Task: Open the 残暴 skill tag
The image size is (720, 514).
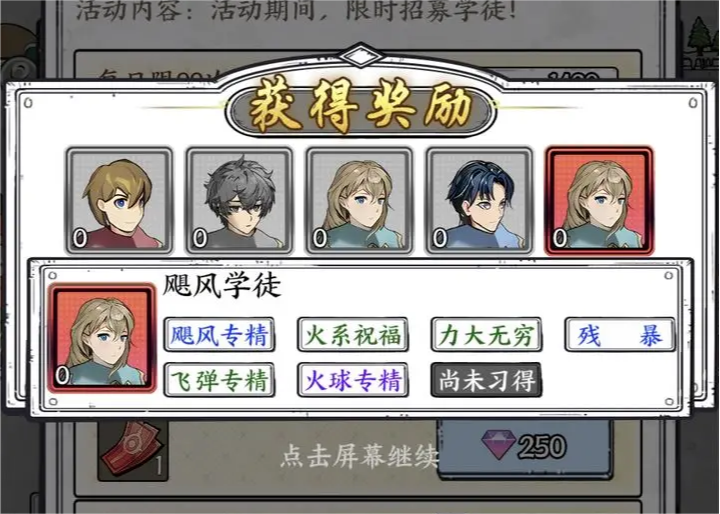Action: click(x=620, y=334)
